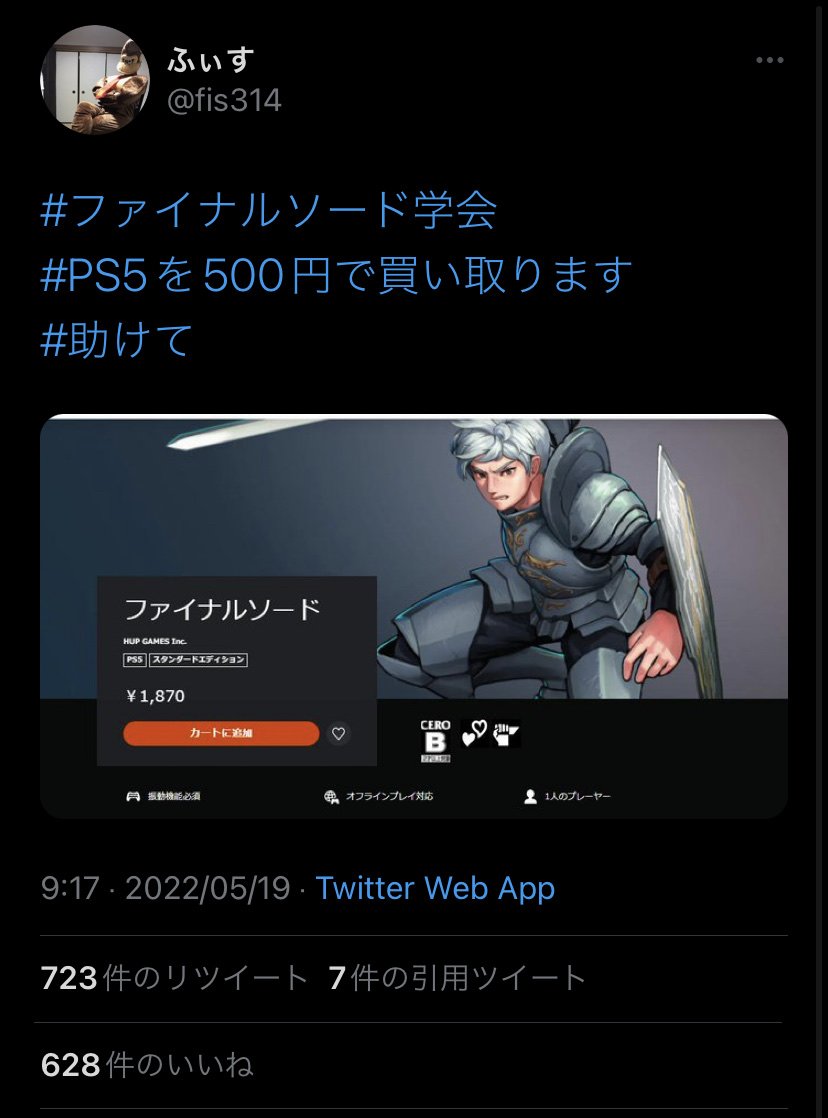
Task: Toggle the heart wishlist icon beside cart button
Action: pos(339,733)
